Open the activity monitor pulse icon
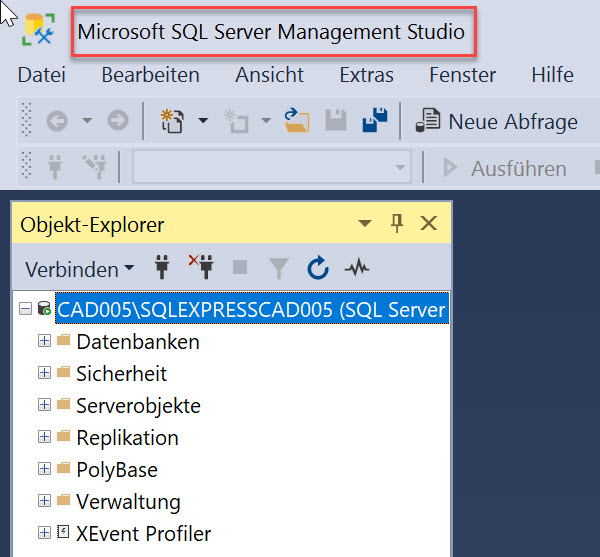This screenshot has width=600, height=557. coord(357,268)
